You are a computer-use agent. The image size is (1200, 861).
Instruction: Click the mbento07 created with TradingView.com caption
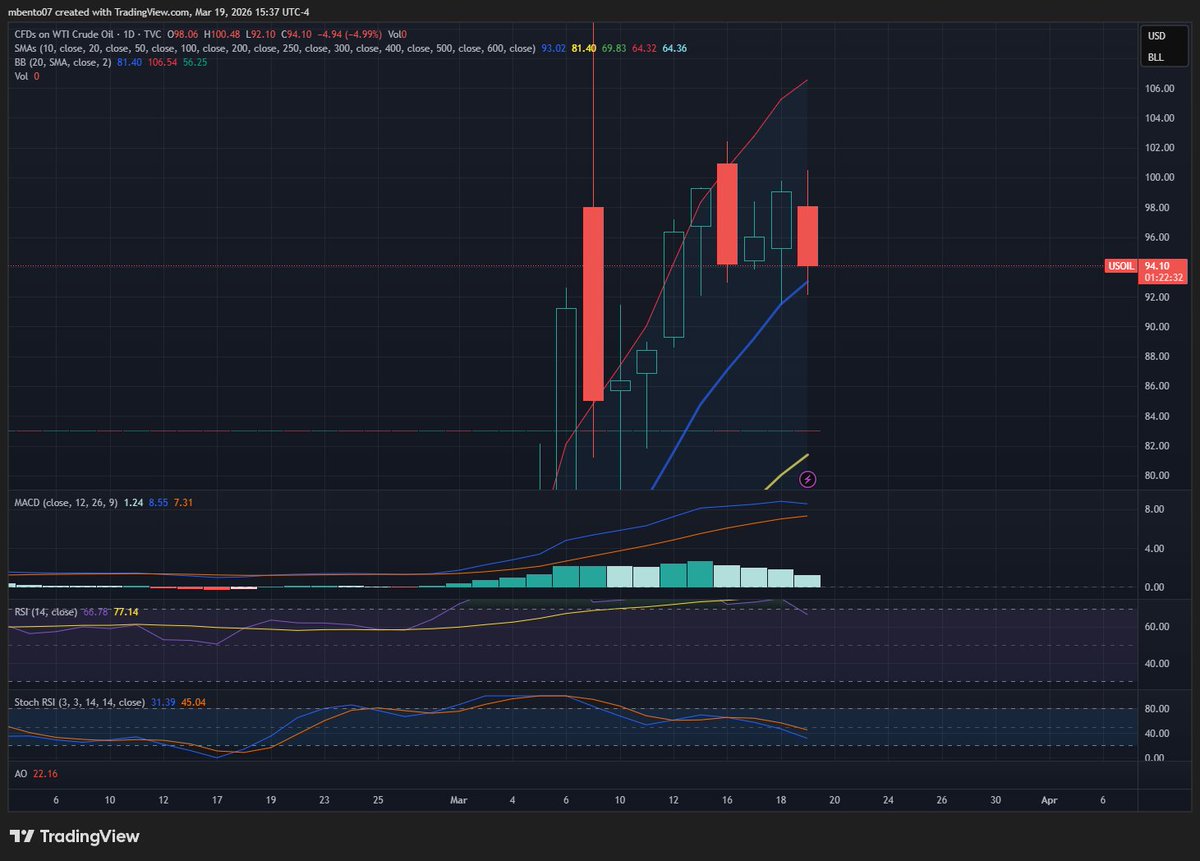[x=158, y=14]
